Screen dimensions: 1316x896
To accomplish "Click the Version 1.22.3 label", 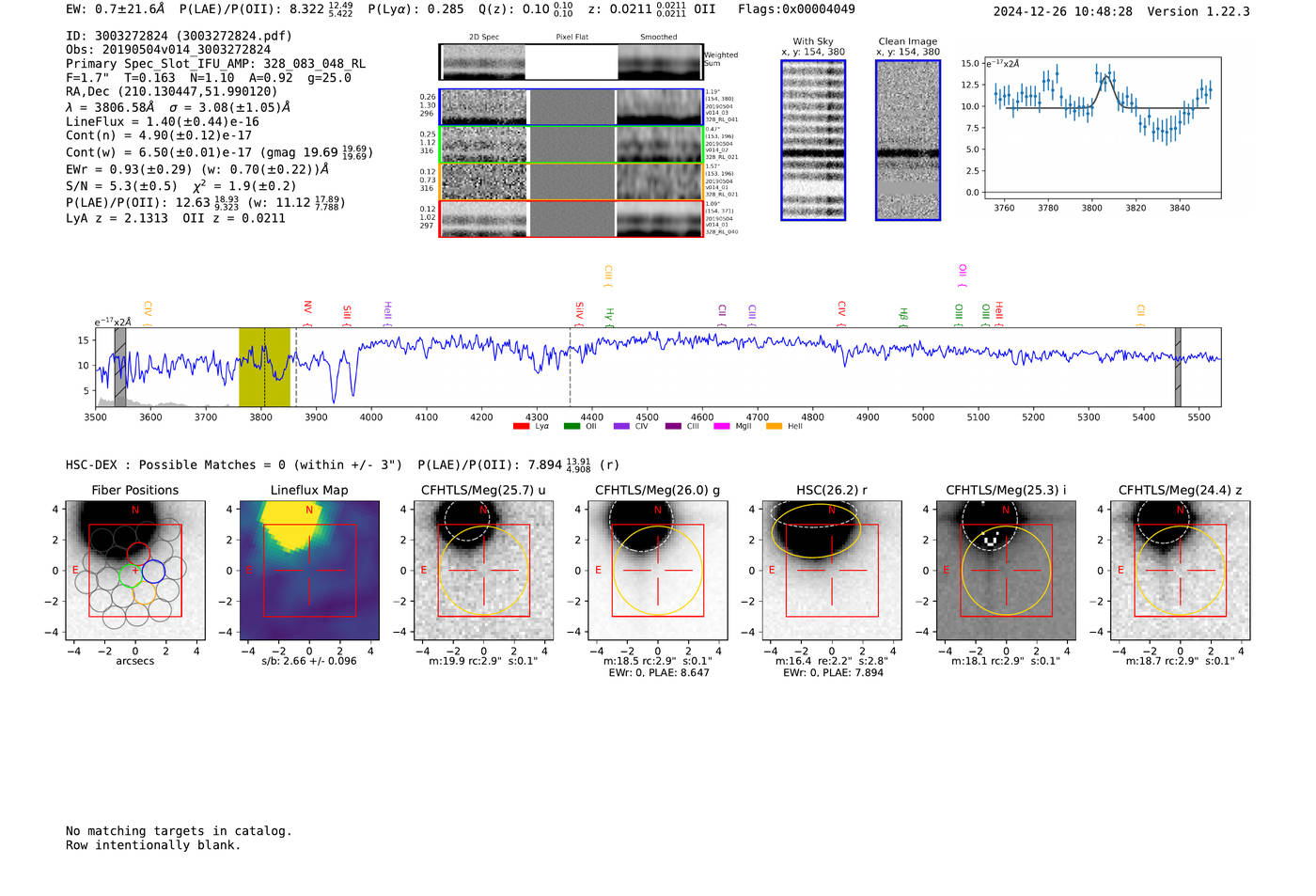I will (x=1198, y=11).
